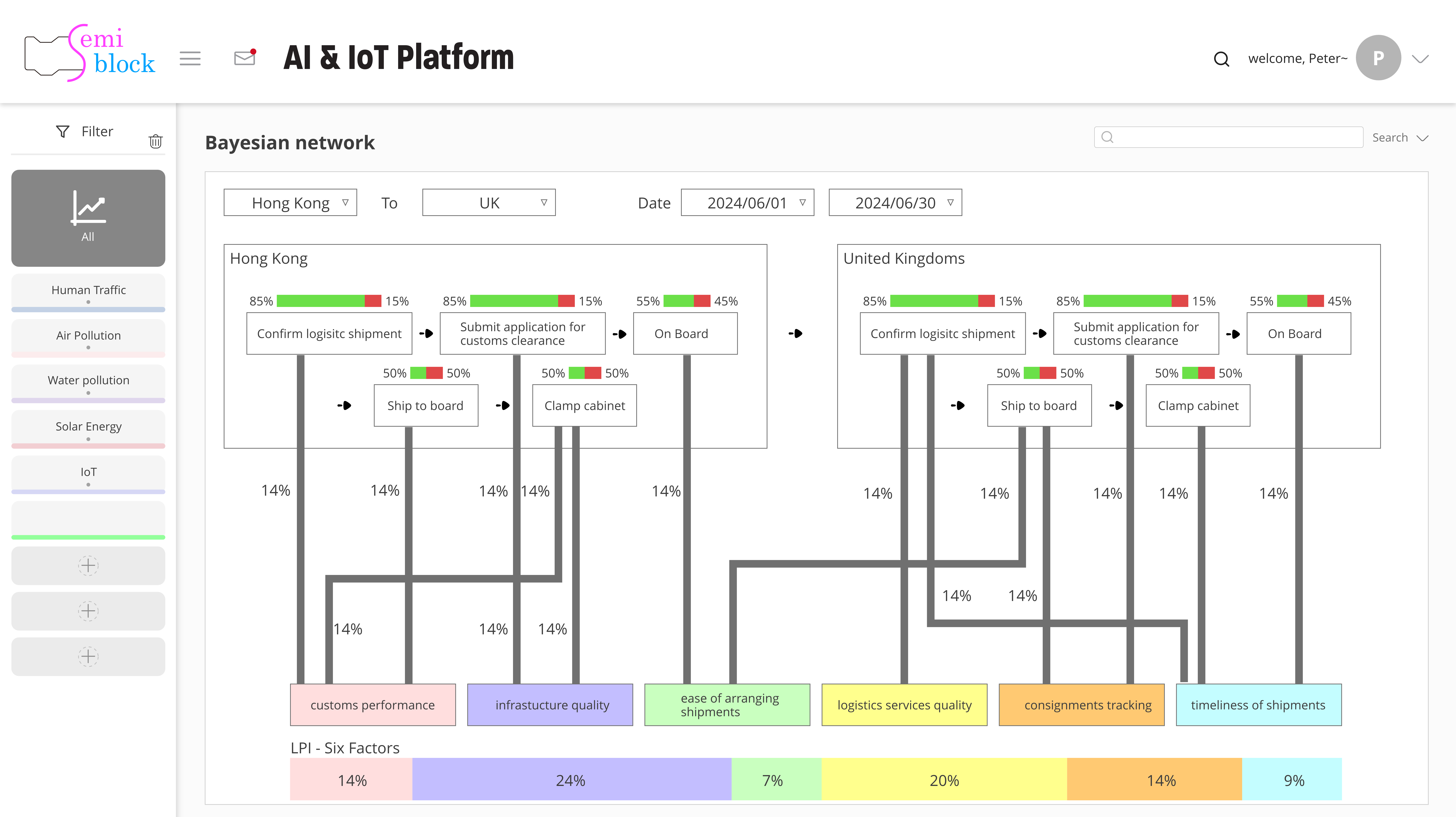Click the Bayesian network search field

(x=1229, y=137)
